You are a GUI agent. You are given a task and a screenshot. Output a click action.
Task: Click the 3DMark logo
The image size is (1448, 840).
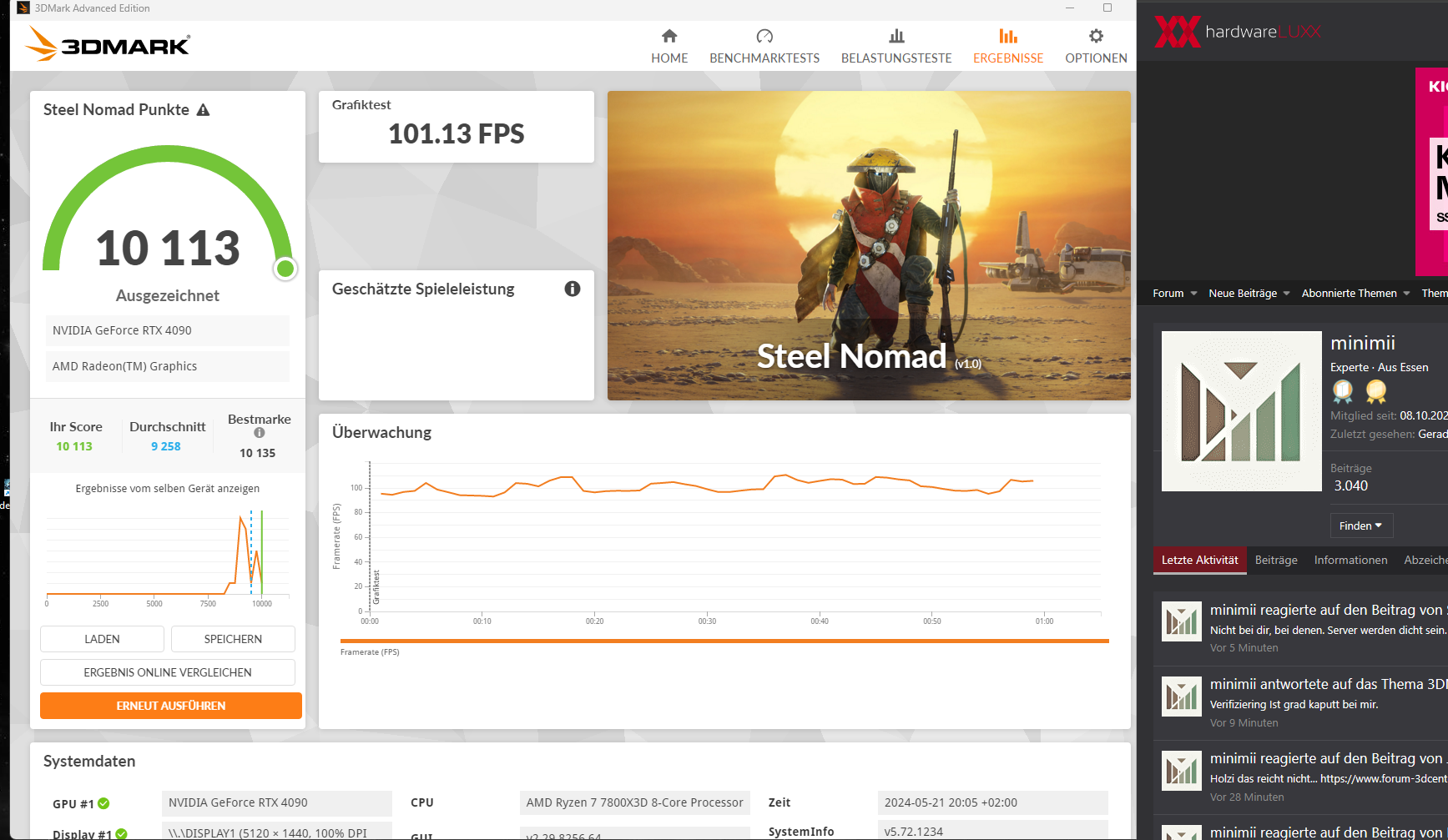pyautogui.click(x=108, y=44)
